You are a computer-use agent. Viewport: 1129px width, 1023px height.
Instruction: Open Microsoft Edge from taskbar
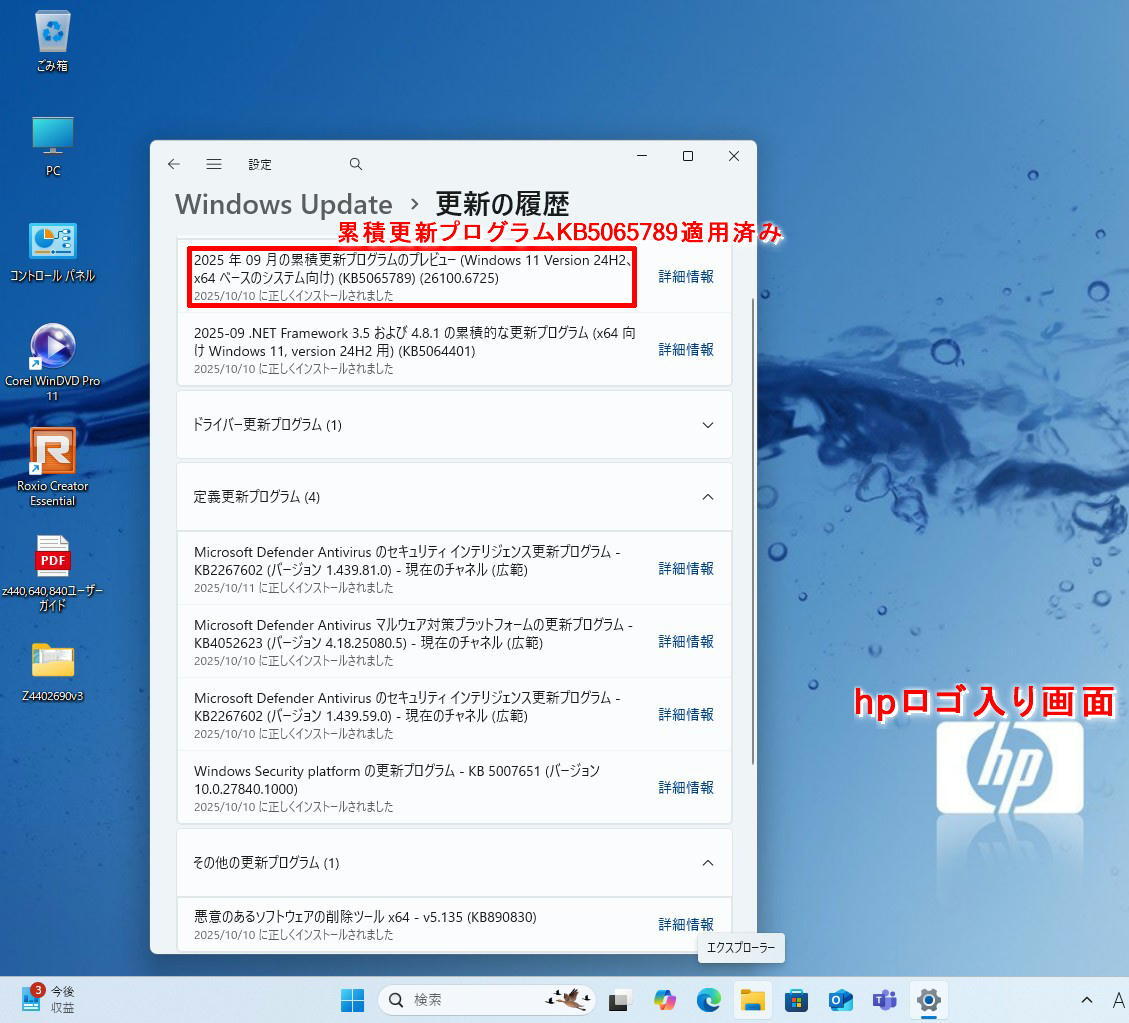point(709,1000)
